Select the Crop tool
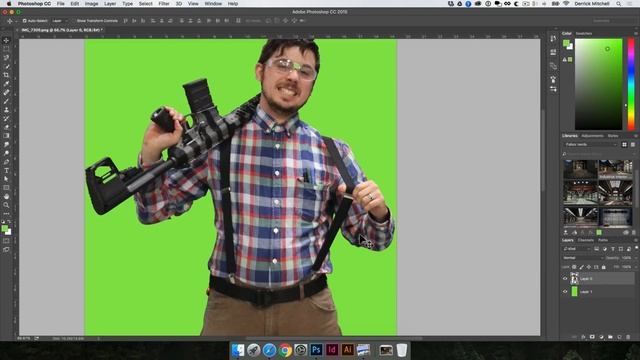This screenshot has height=360, width=640. click(6, 75)
